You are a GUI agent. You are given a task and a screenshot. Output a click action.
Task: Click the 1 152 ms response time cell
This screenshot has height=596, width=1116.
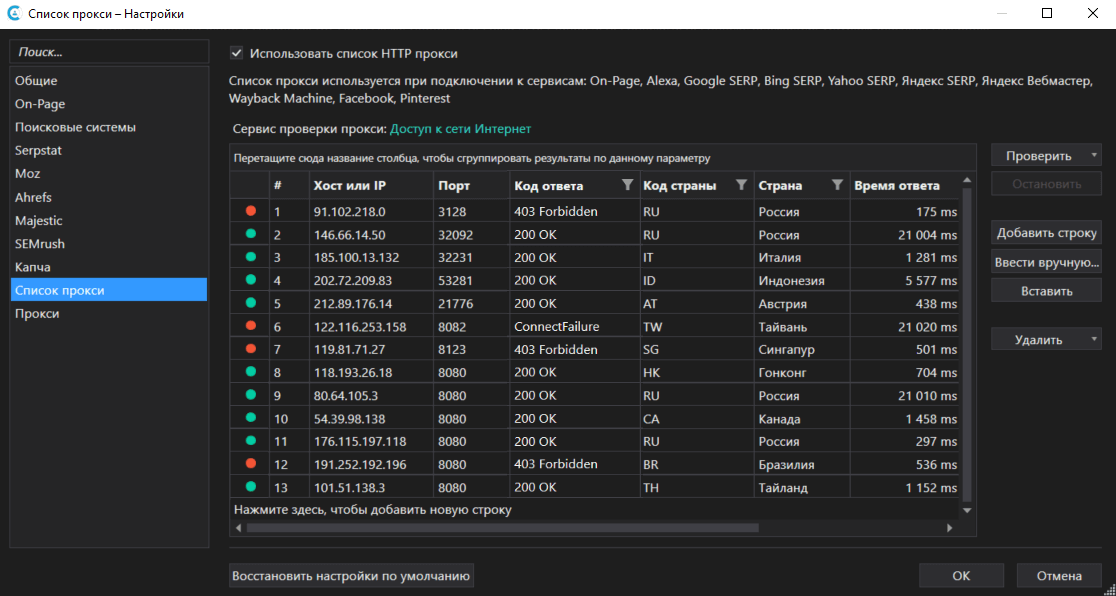tap(905, 488)
